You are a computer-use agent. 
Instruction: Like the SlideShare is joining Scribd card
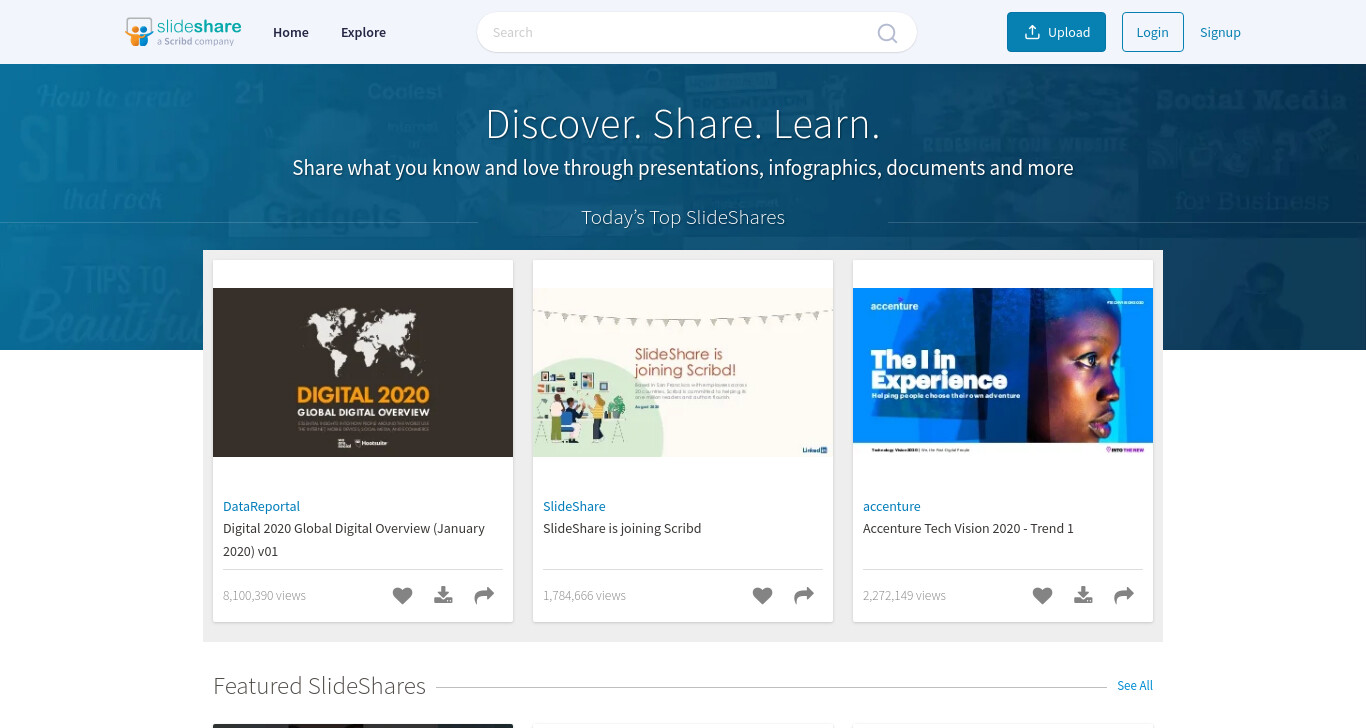762,595
